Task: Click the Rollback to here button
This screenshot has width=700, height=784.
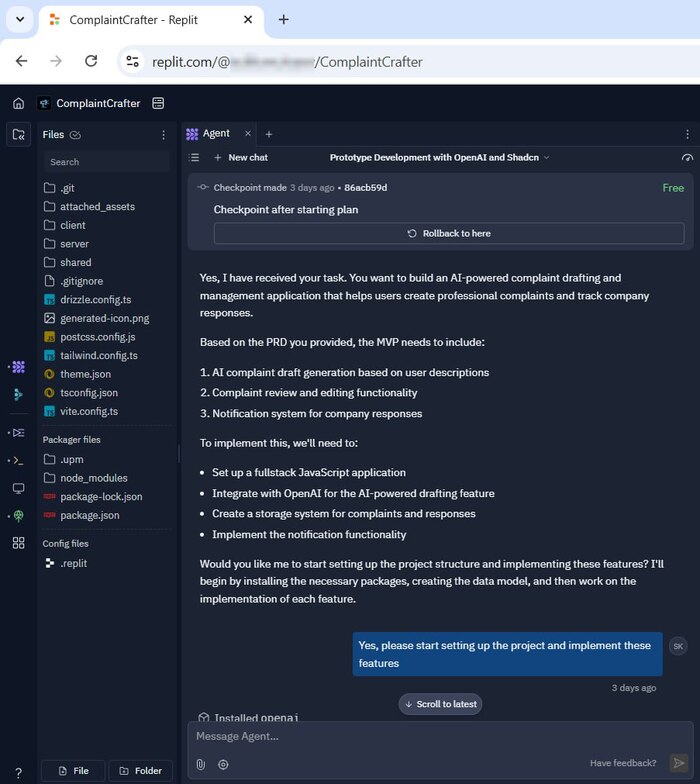Action: pyautogui.click(x=449, y=233)
